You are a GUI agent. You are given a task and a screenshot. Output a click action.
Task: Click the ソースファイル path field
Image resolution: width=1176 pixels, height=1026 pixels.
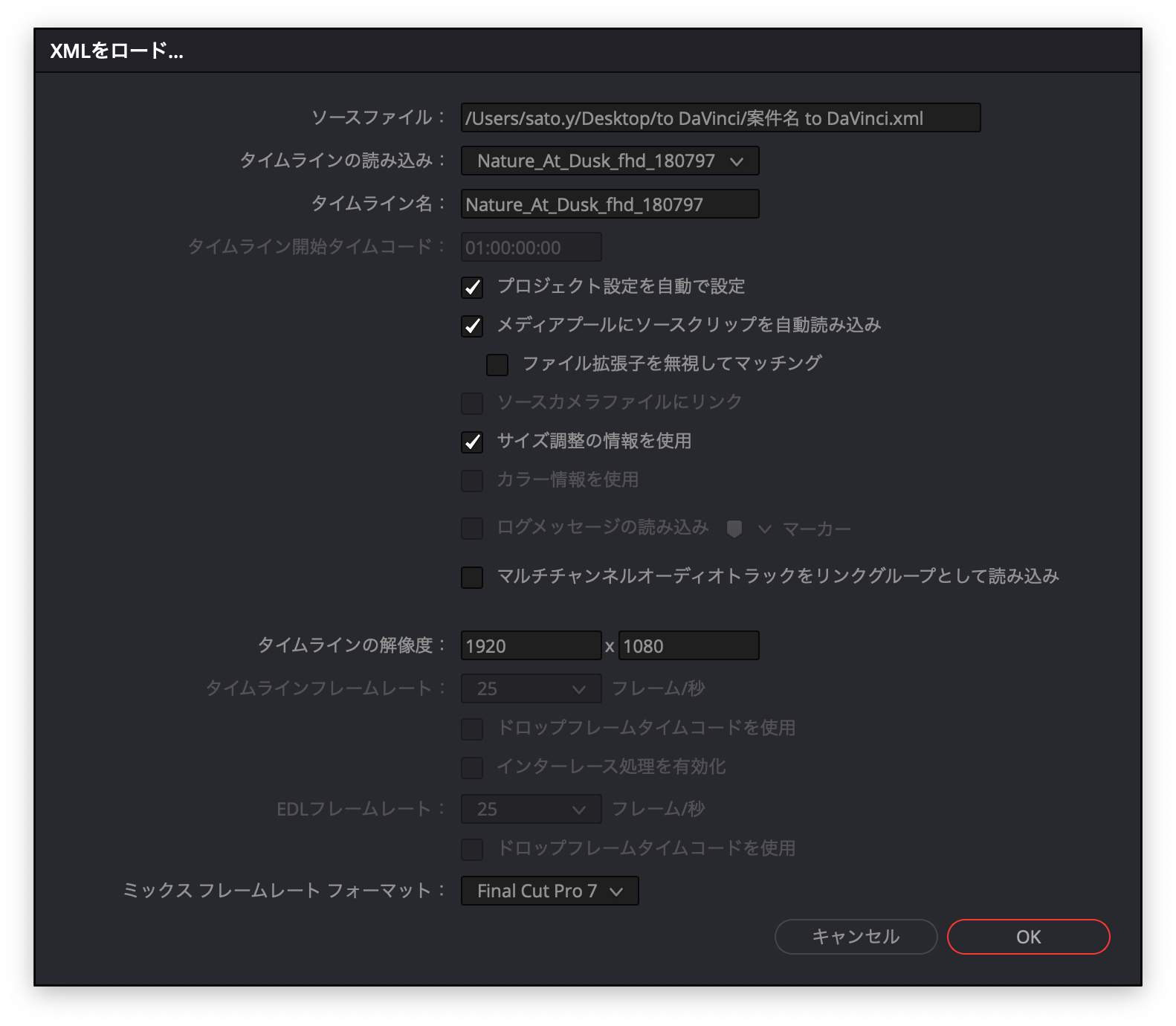pyautogui.click(x=720, y=118)
